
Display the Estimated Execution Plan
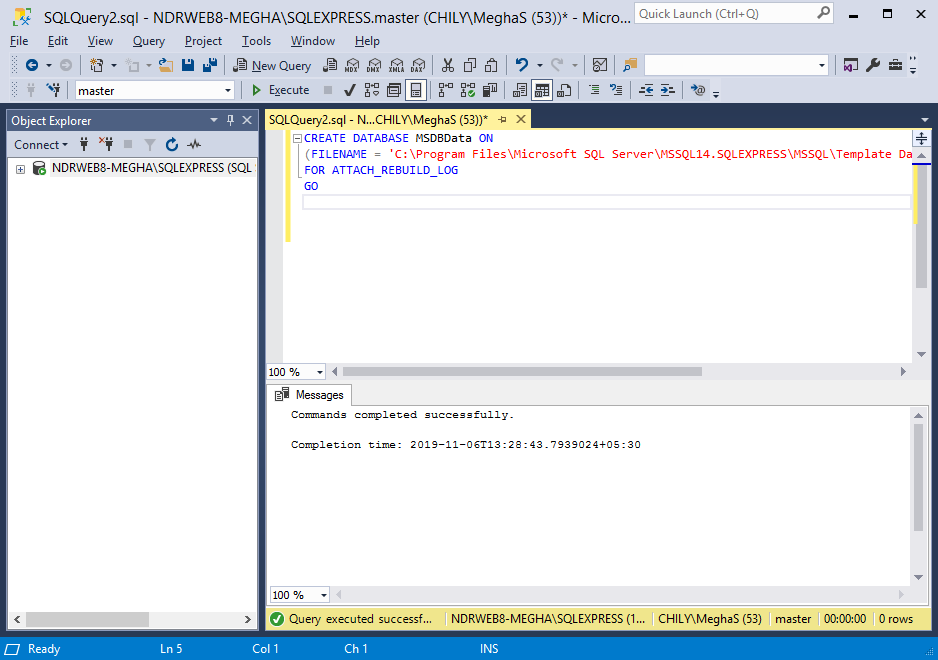371,90
